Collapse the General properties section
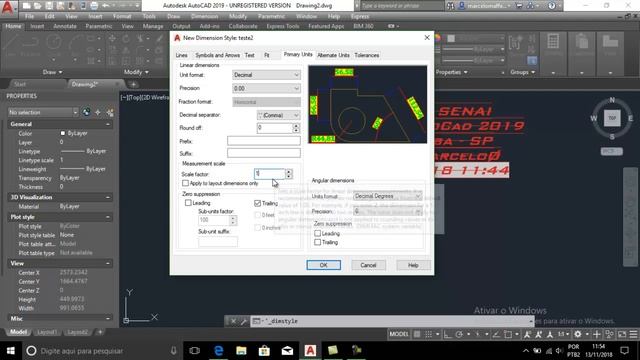Viewport: 640px width, 360px height. coord(108,124)
